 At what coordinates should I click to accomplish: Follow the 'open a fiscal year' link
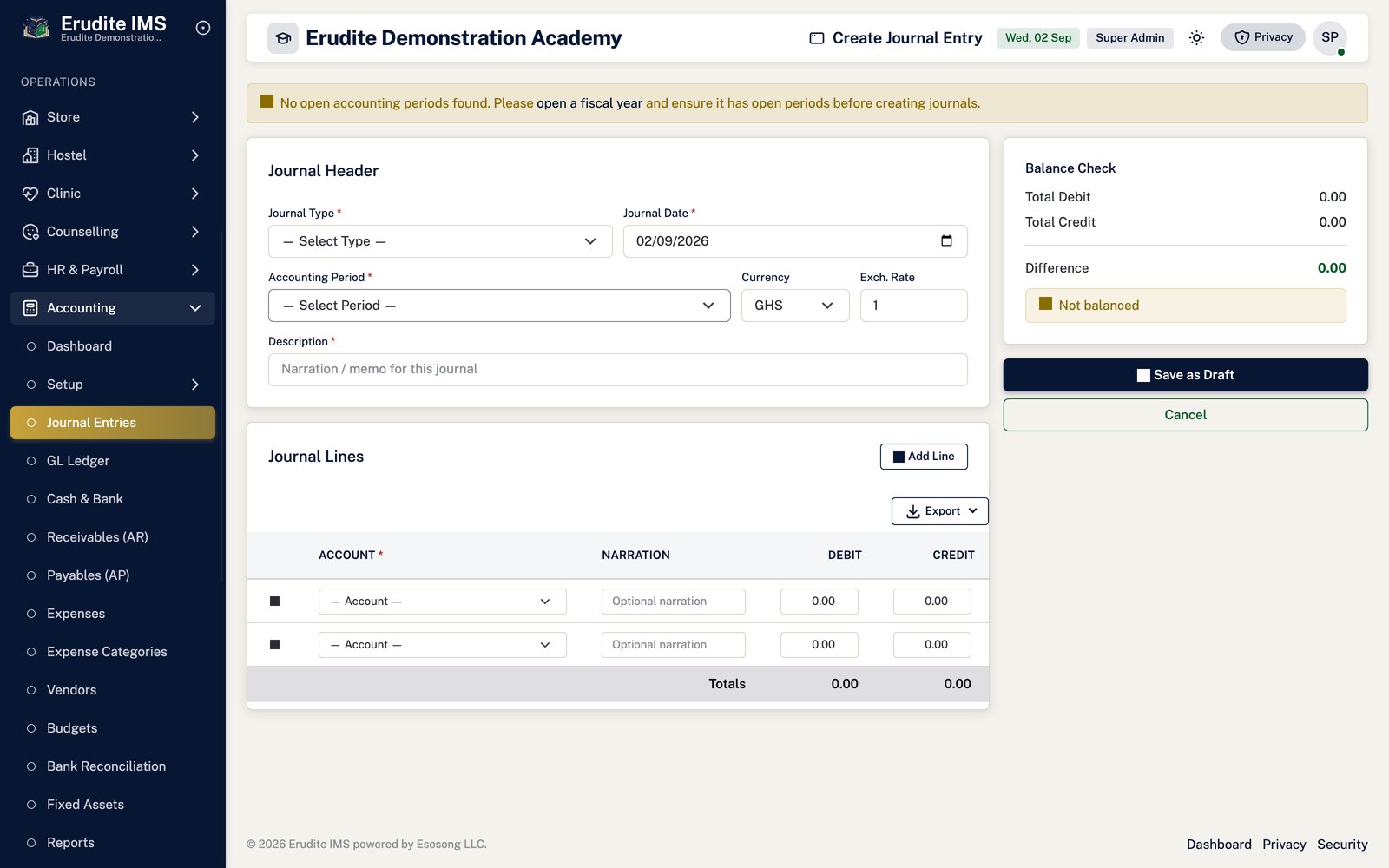coord(589,103)
